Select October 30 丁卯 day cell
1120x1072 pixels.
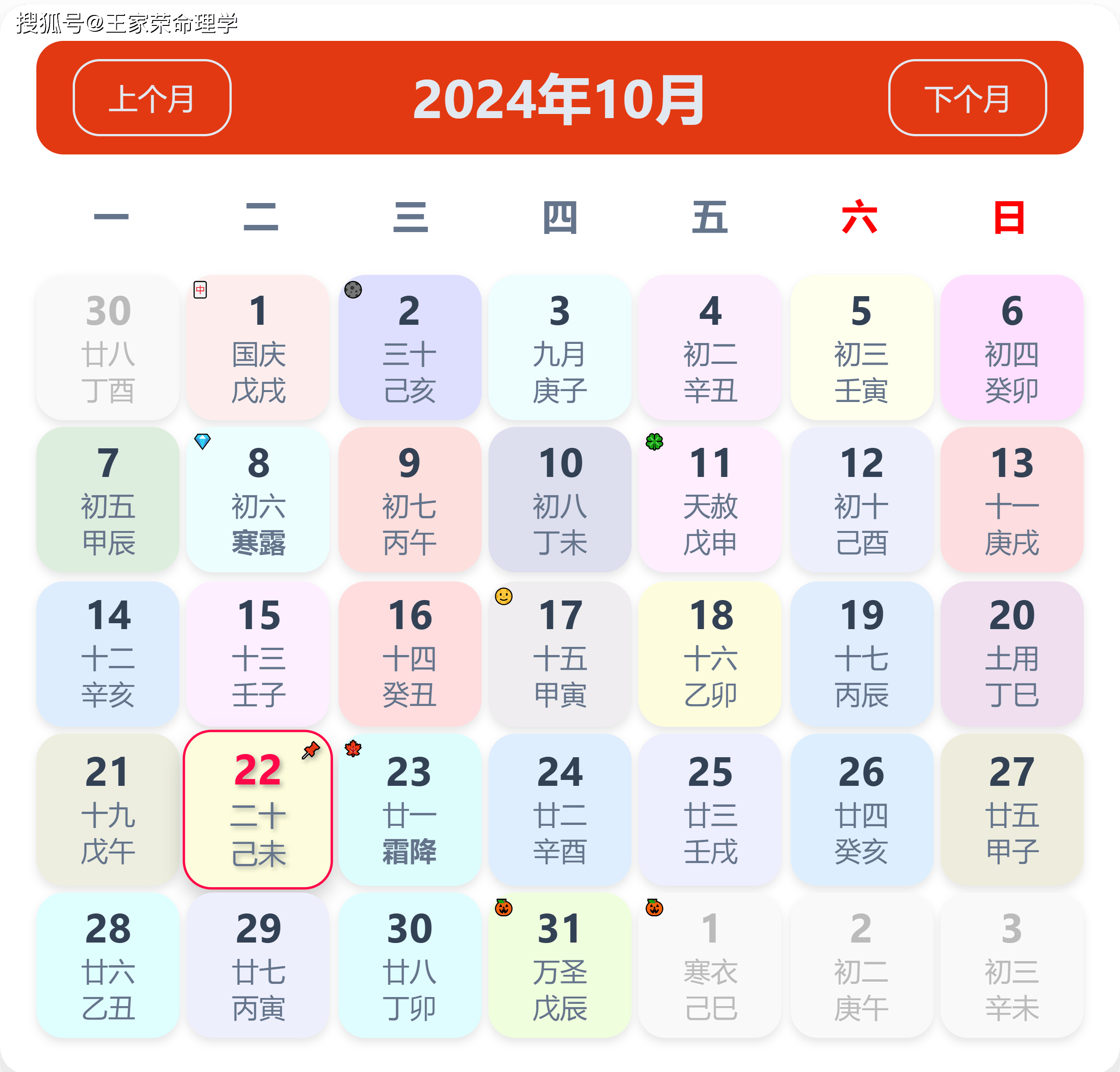[x=410, y=966]
